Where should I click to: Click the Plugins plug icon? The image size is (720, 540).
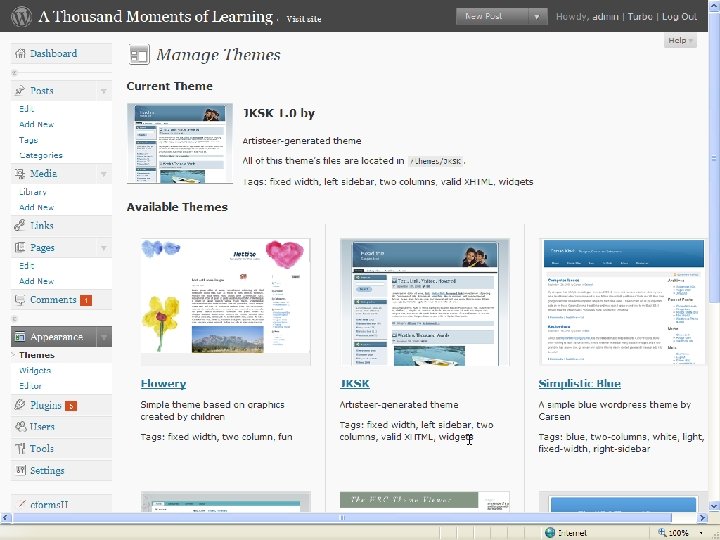point(20,405)
